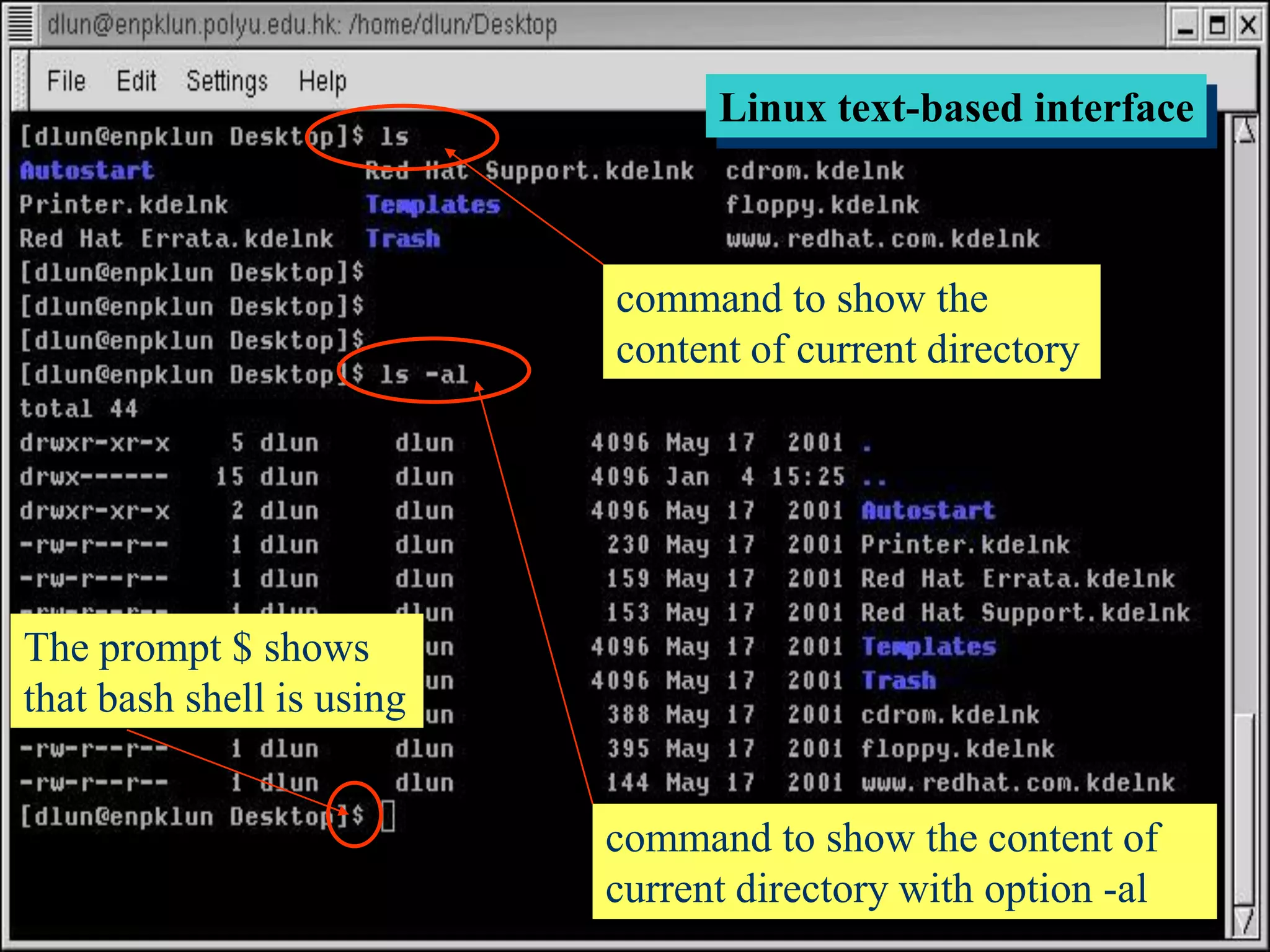
Task: Select Printer.kdelnk in first ls output
Action: coord(123,205)
